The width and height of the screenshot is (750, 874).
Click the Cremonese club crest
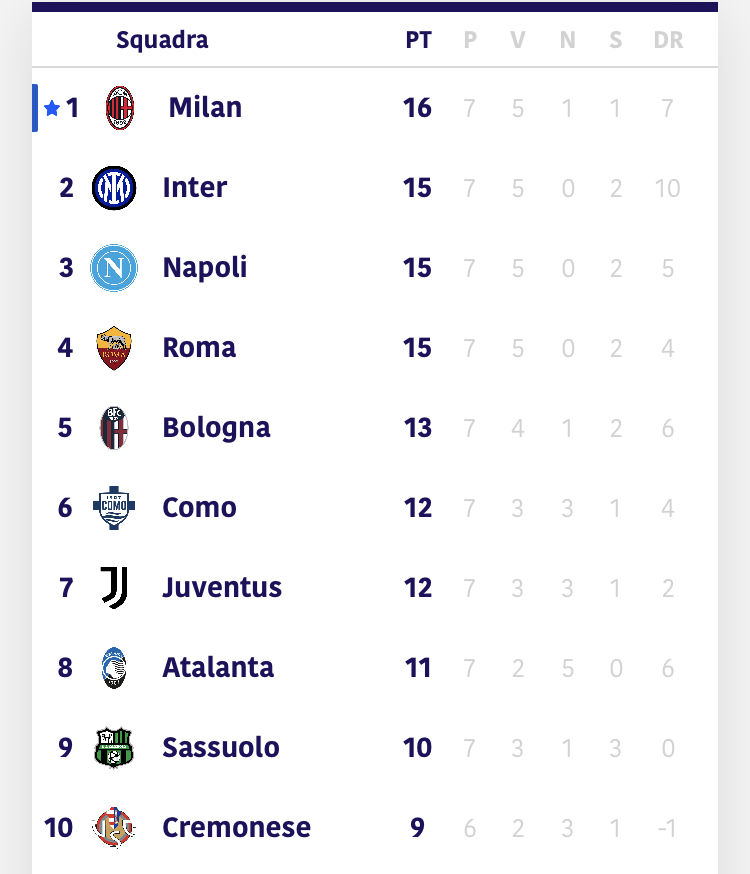pos(114,827)
